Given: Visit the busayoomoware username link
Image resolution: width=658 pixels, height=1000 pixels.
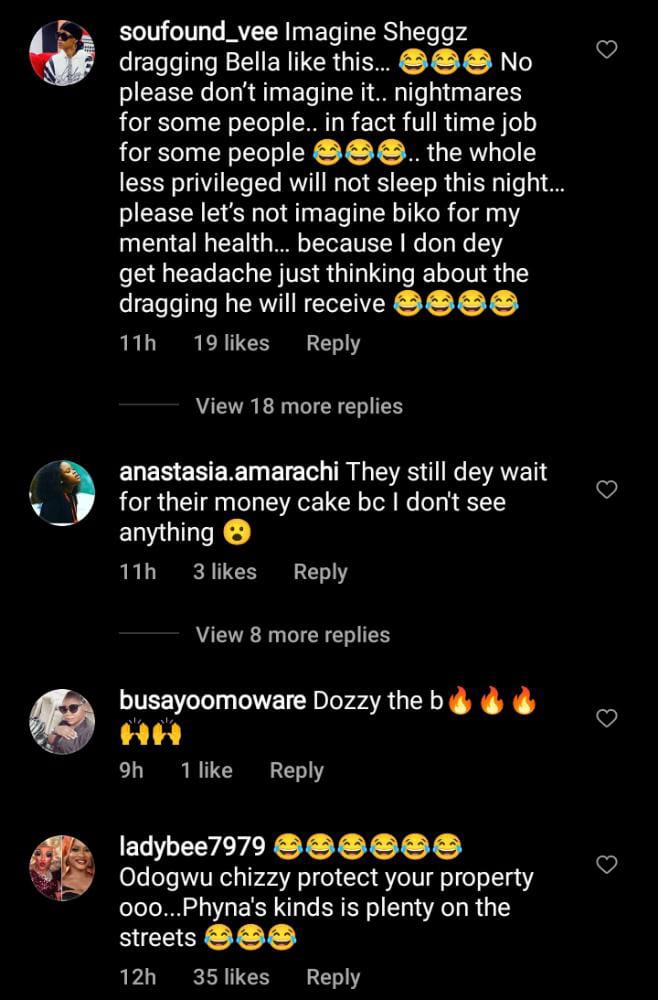Looking at the screenshot, I should click(x=212, y=700).
